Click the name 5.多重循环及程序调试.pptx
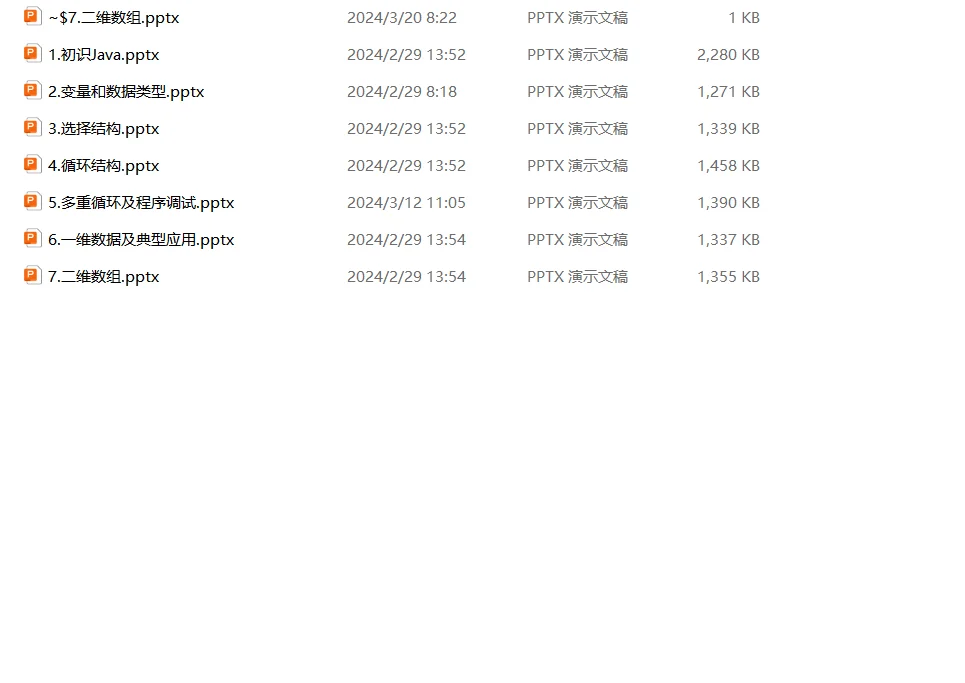Viewport: 965px width, 683px height. tap(141, 202)
